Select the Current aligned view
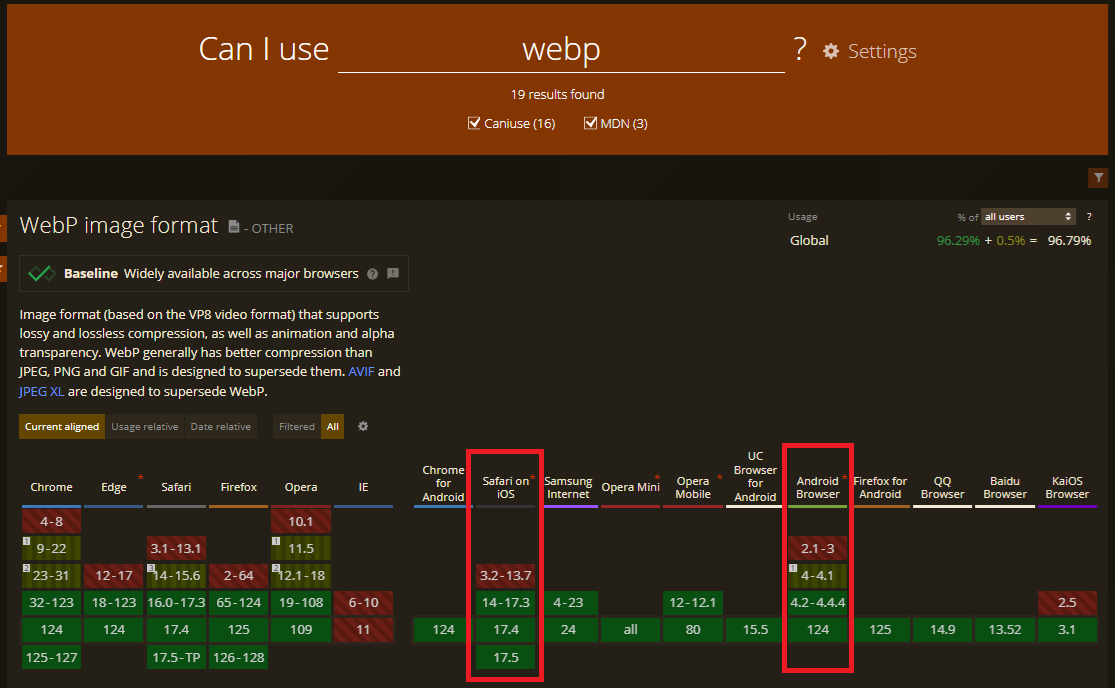 pyautogui.click(x=62, y=426)
